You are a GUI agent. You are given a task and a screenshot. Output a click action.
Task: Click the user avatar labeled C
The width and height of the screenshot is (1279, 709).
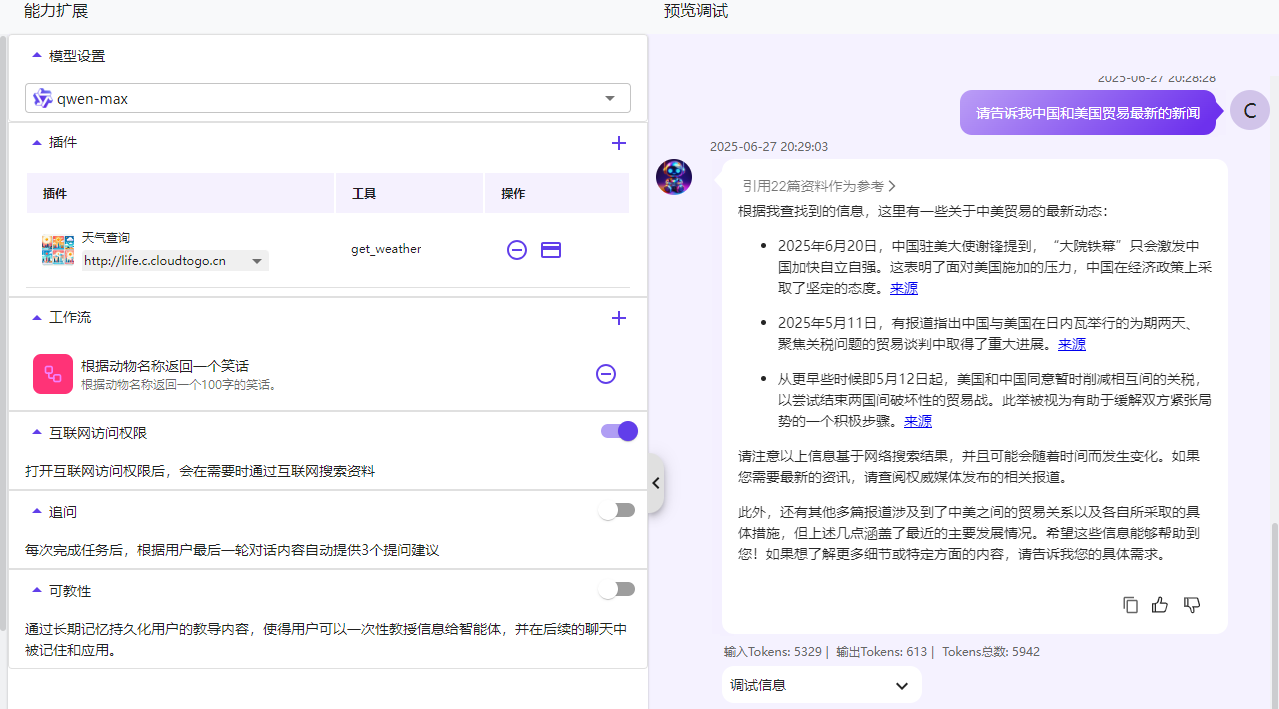coord(1250,110)
